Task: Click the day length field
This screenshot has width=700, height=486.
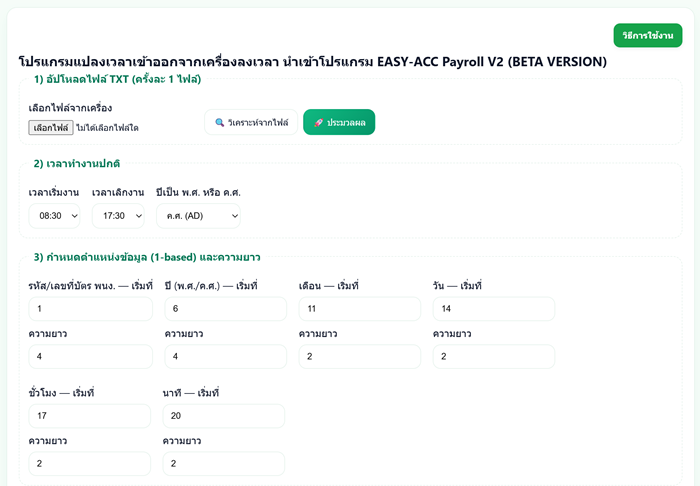Action: 493,357
